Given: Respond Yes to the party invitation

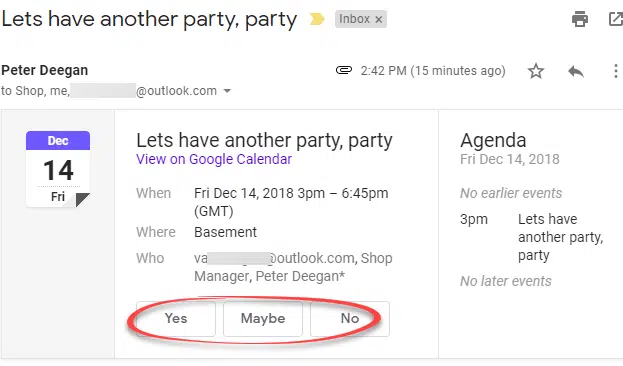Looking at the screenshot, I should tap(176, 318).
